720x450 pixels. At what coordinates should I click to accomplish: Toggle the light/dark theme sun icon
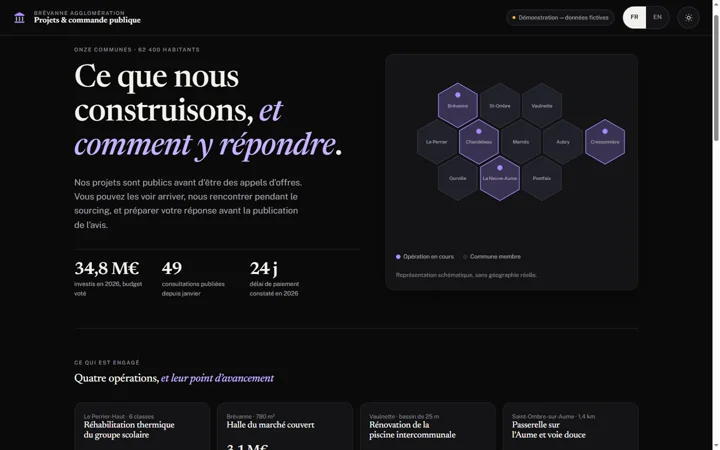tap(688, 18)
